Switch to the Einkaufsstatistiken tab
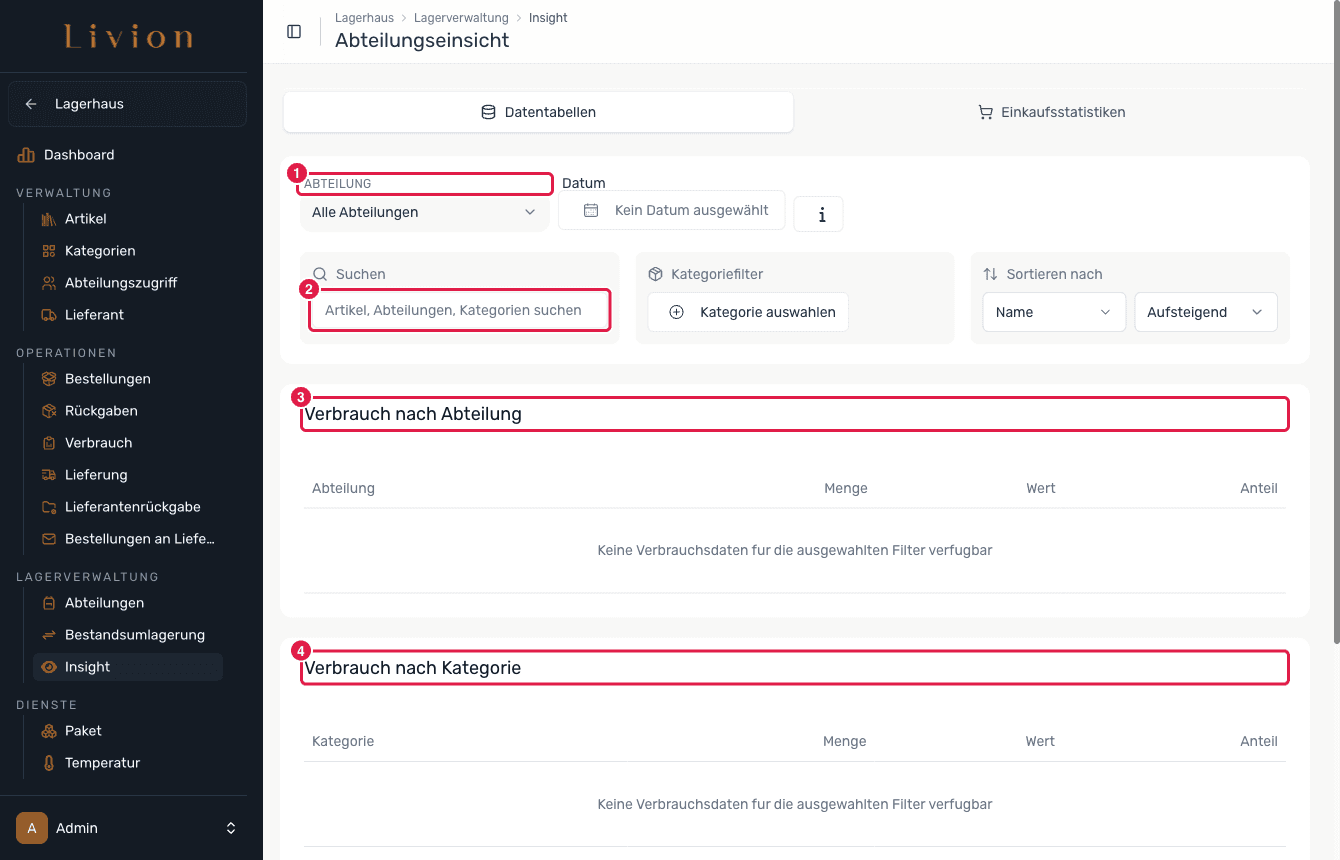1340x860 pixels. click(1051, 112)
